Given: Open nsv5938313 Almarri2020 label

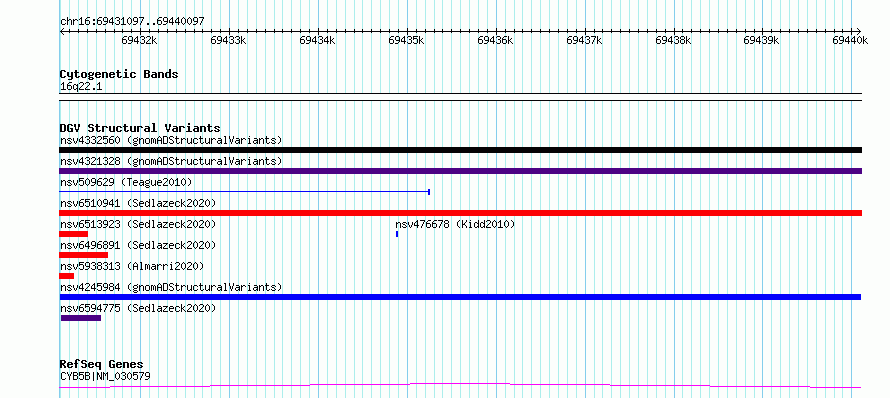Looking at the screenshot, I should pos(132,266).
